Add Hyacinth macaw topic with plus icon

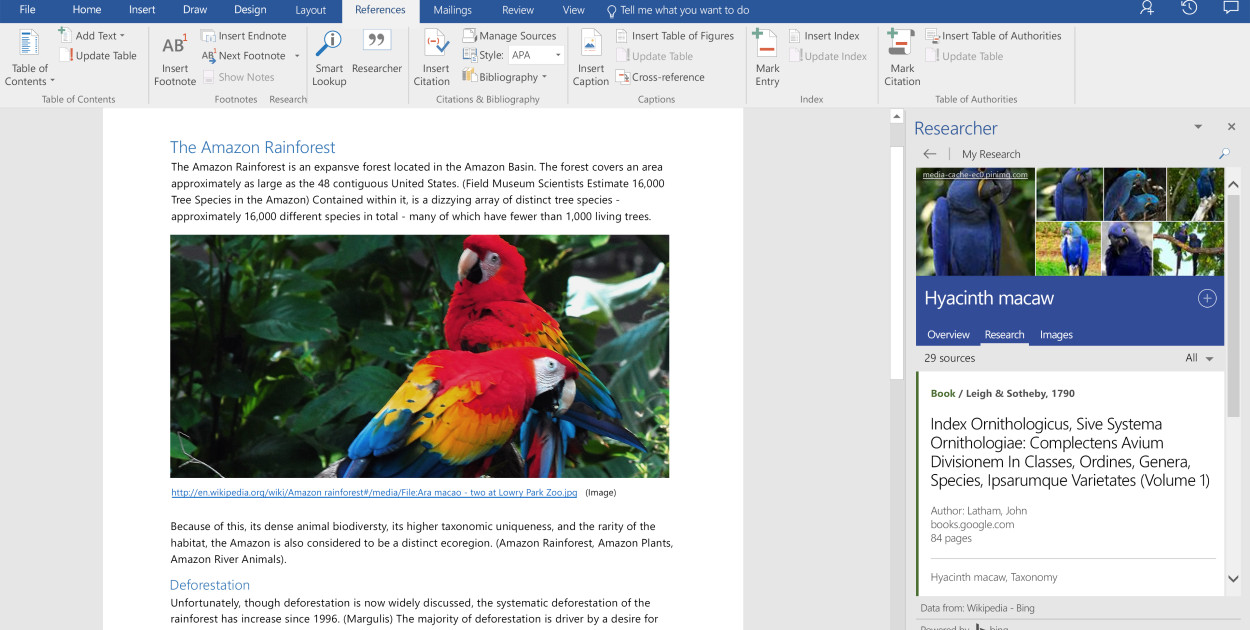(1207, 298)
